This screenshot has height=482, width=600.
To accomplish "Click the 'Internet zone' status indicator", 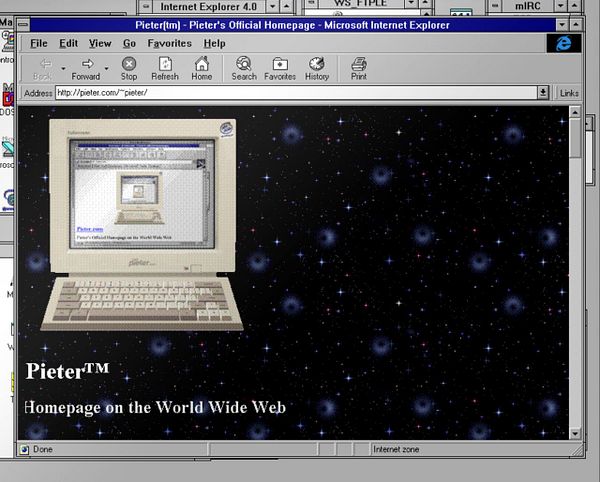I will (396, 449).
